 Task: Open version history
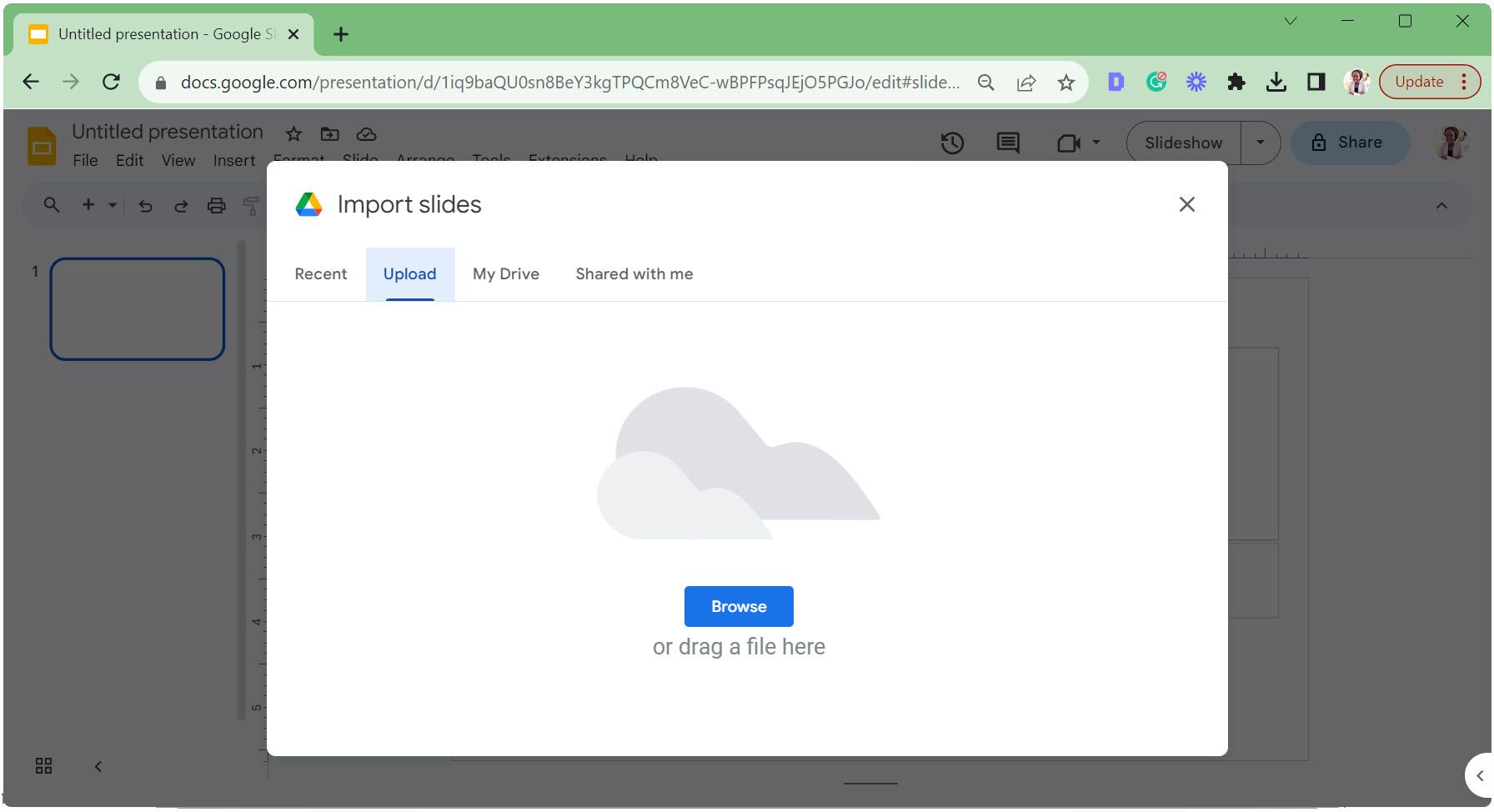(952, 143)
